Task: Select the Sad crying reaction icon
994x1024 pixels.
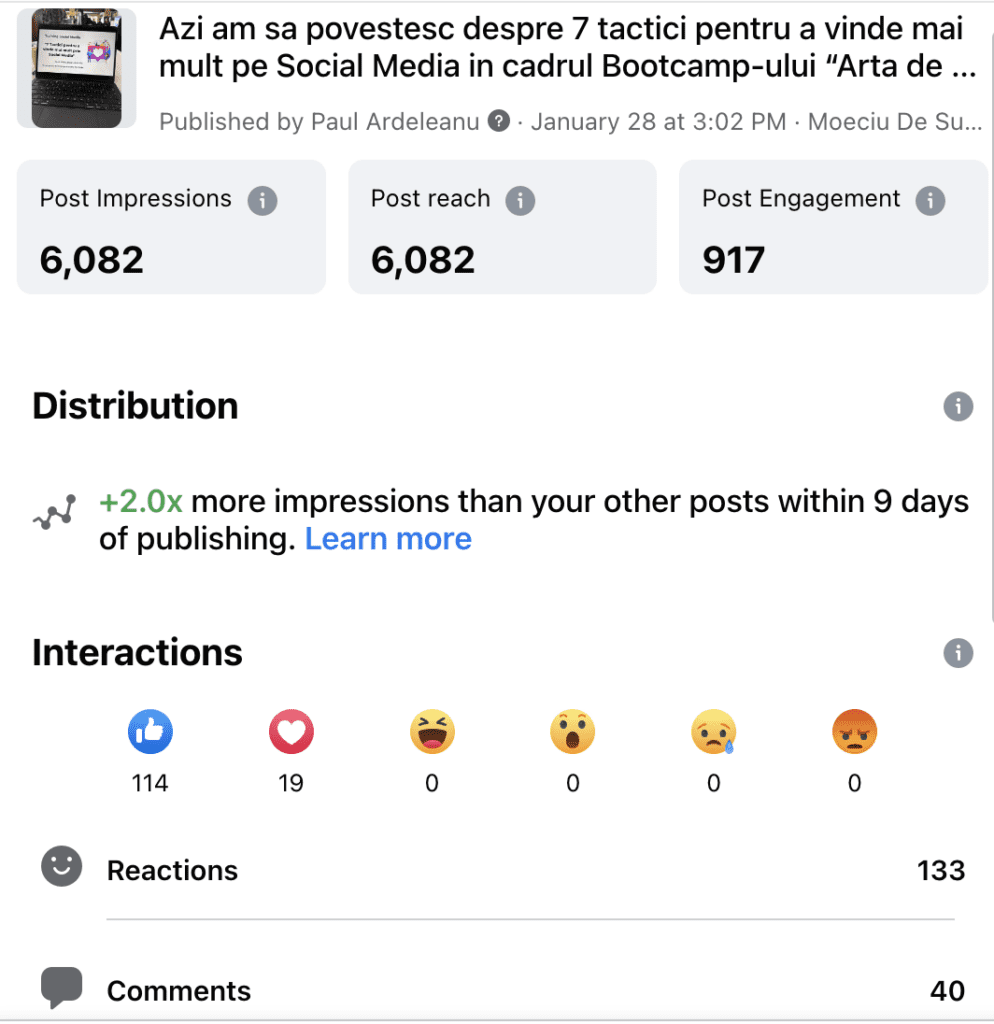Action: tap(714, 731)
